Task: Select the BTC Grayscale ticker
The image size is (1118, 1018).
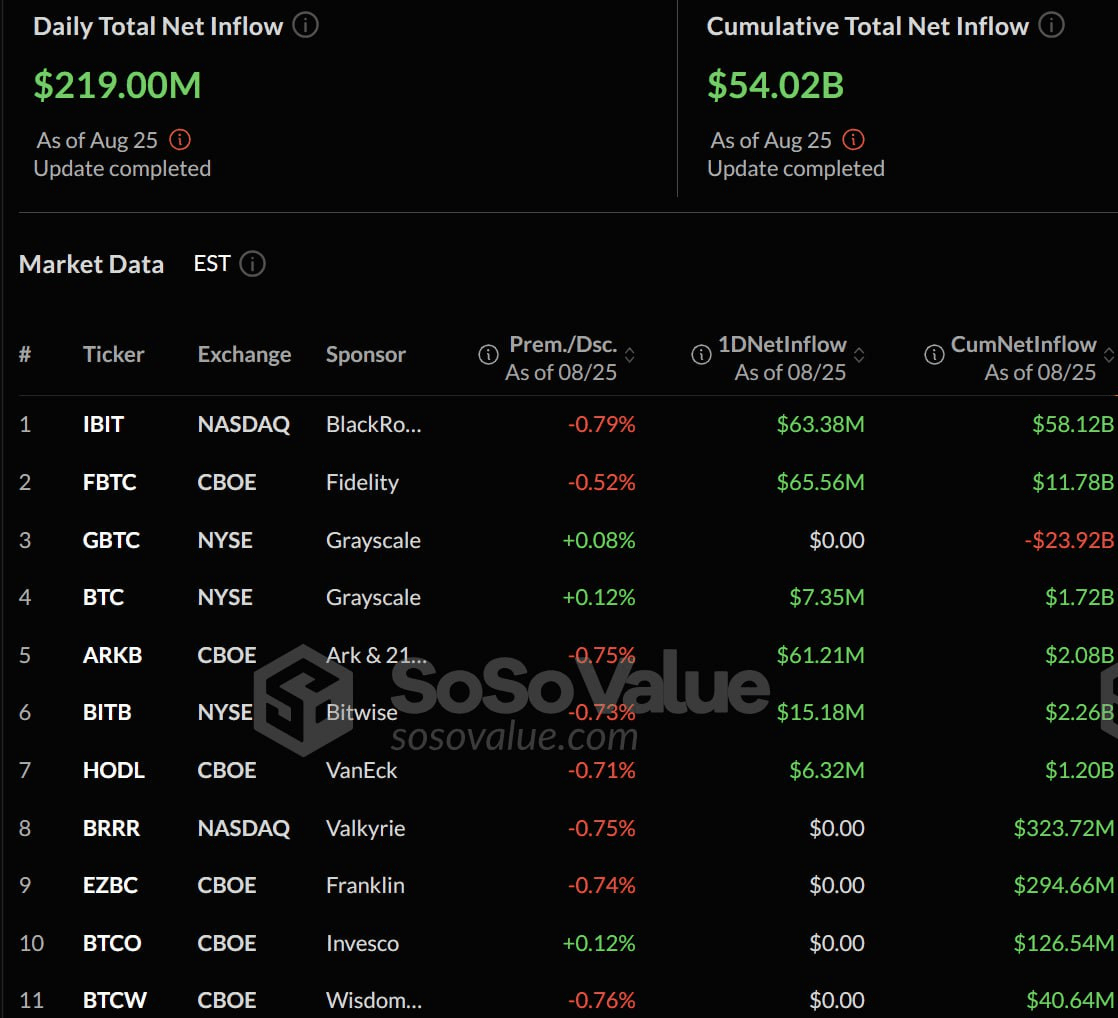Action: (103, 597)
